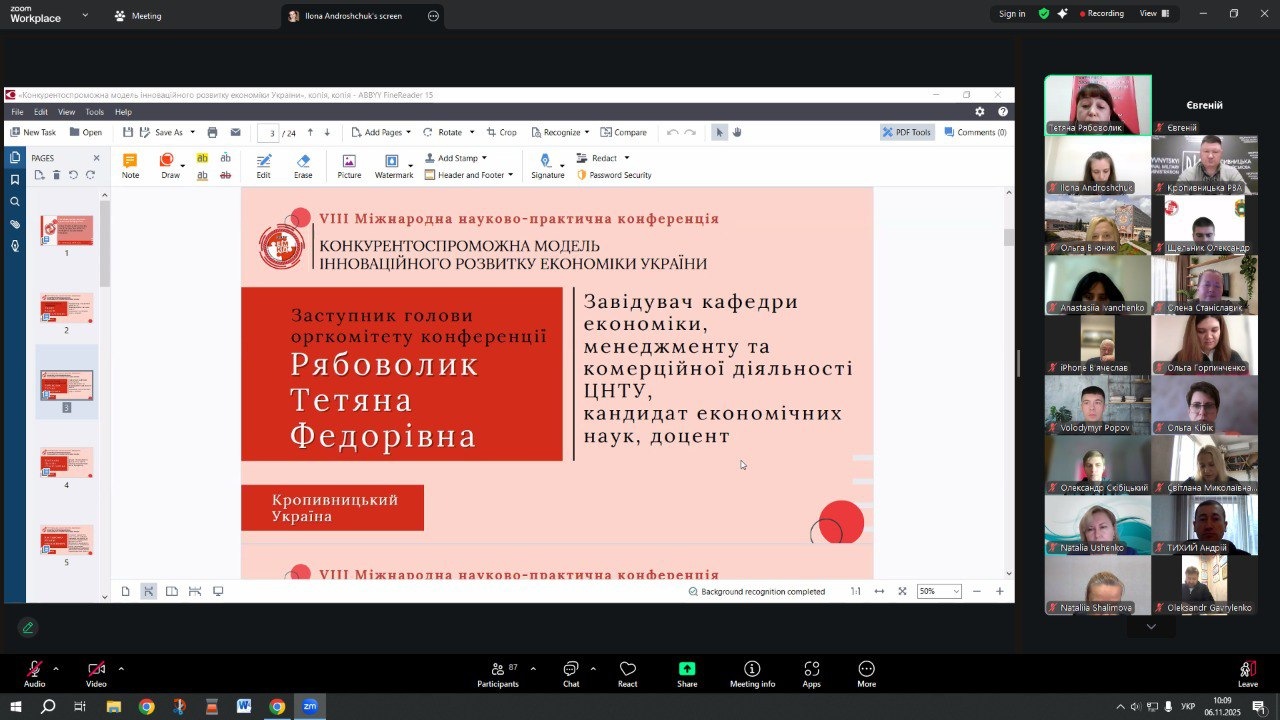This screenshot has width=1280, height=720.
Task: Open File Explorer from the taskbar
Action: (114, 707)
